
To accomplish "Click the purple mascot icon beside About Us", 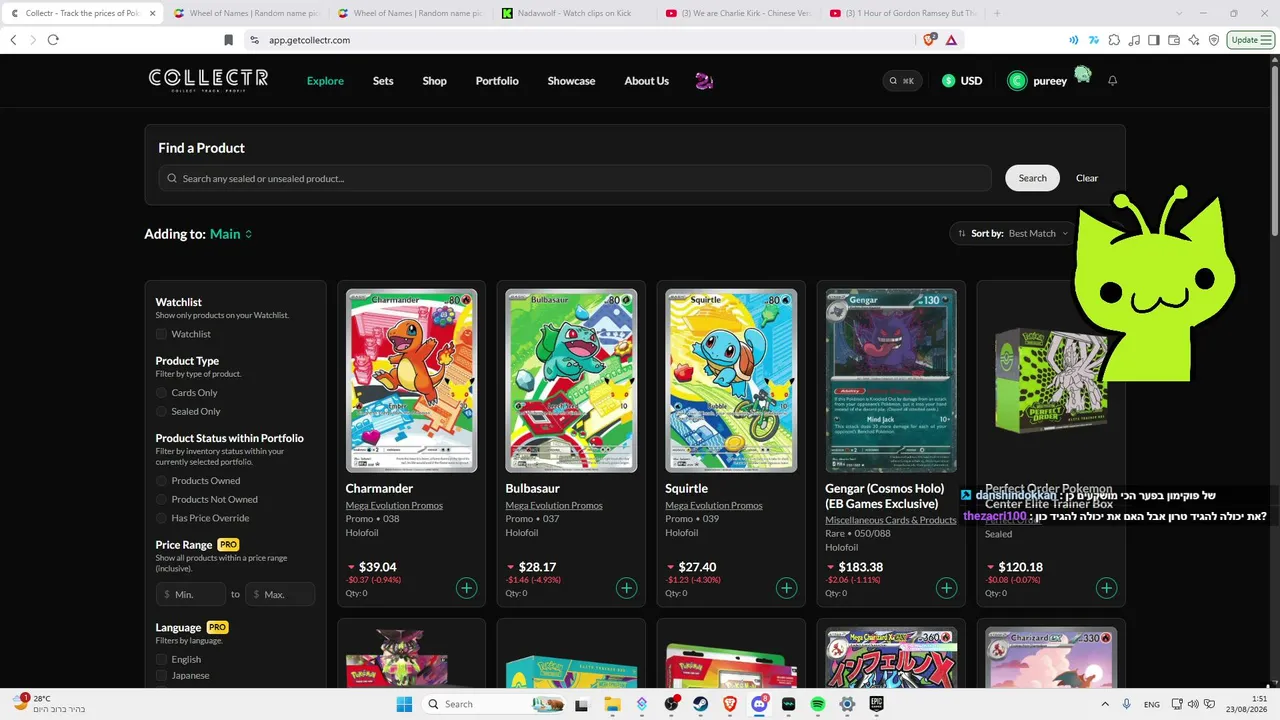I will (704, 81).
